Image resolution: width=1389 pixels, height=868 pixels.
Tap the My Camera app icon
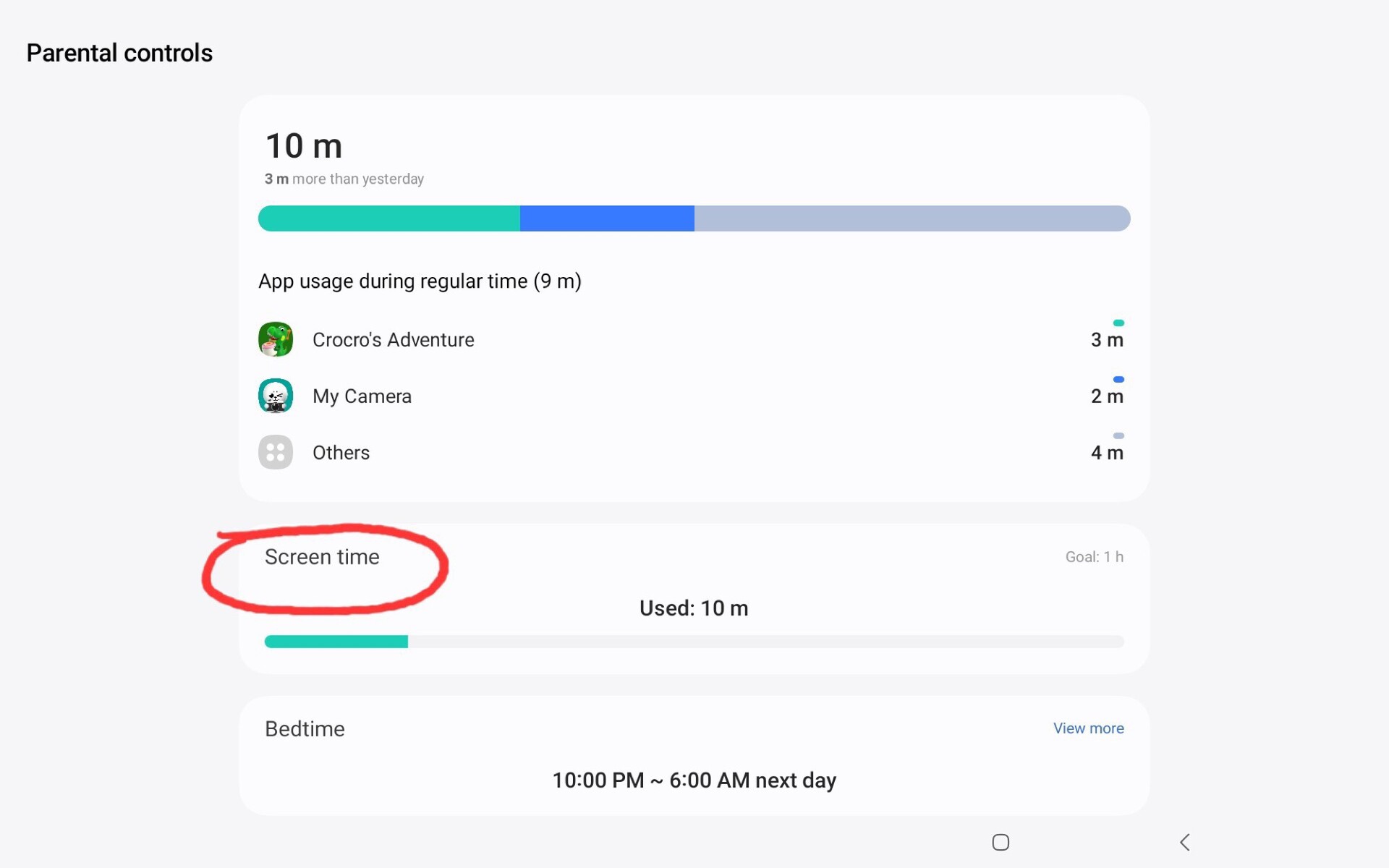tap(275, 396)
